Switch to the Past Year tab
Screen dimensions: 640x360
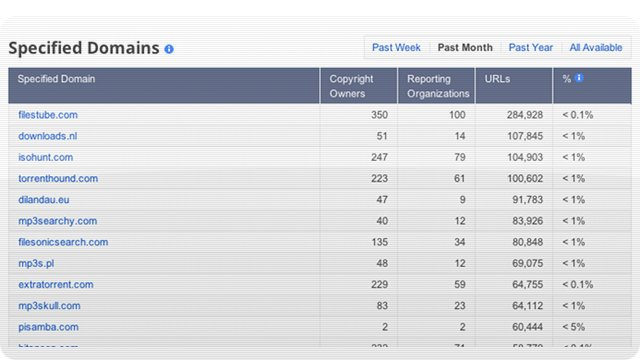point(531,47)
